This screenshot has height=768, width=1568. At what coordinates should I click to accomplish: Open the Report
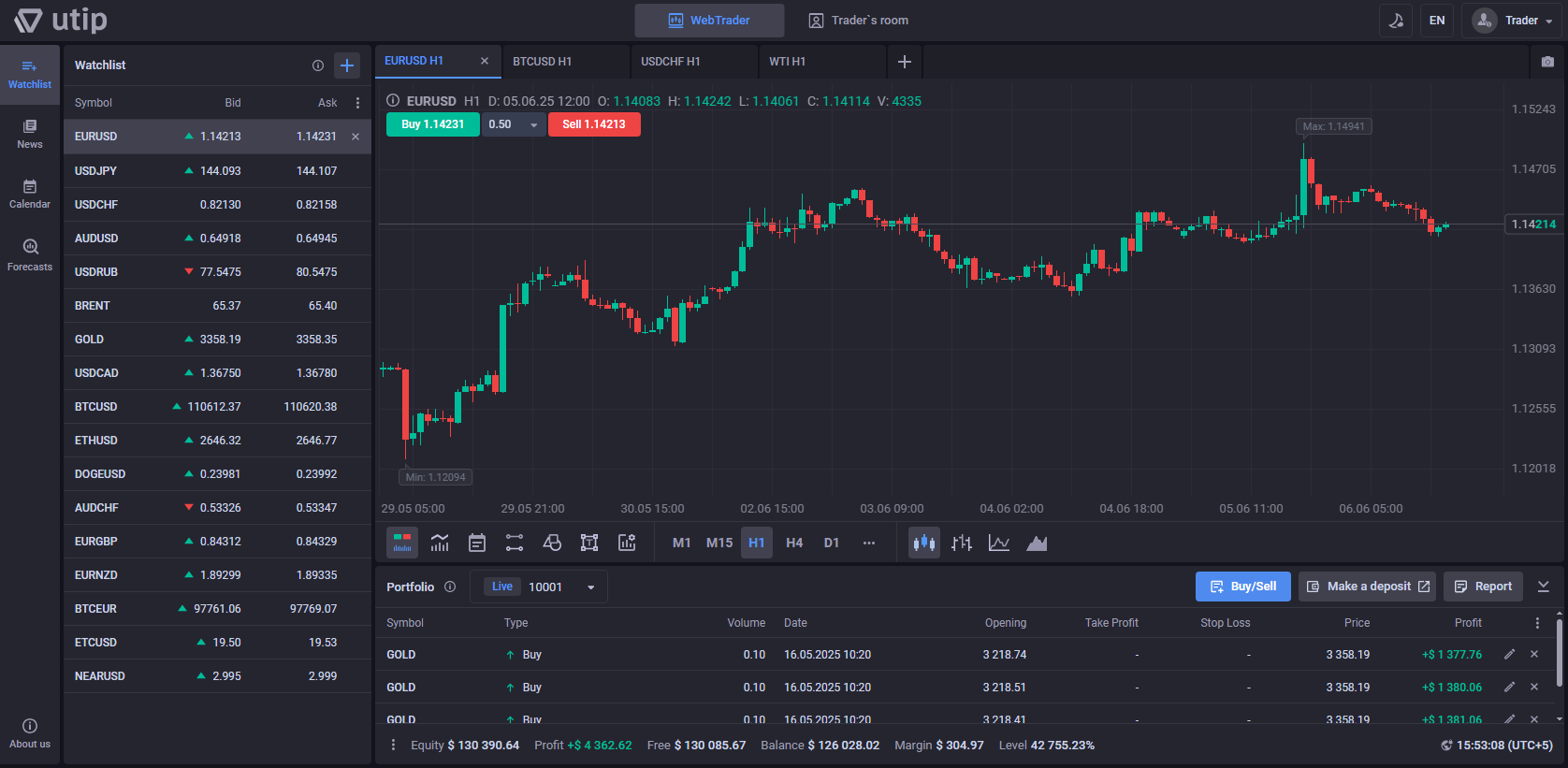(1483, 587)
